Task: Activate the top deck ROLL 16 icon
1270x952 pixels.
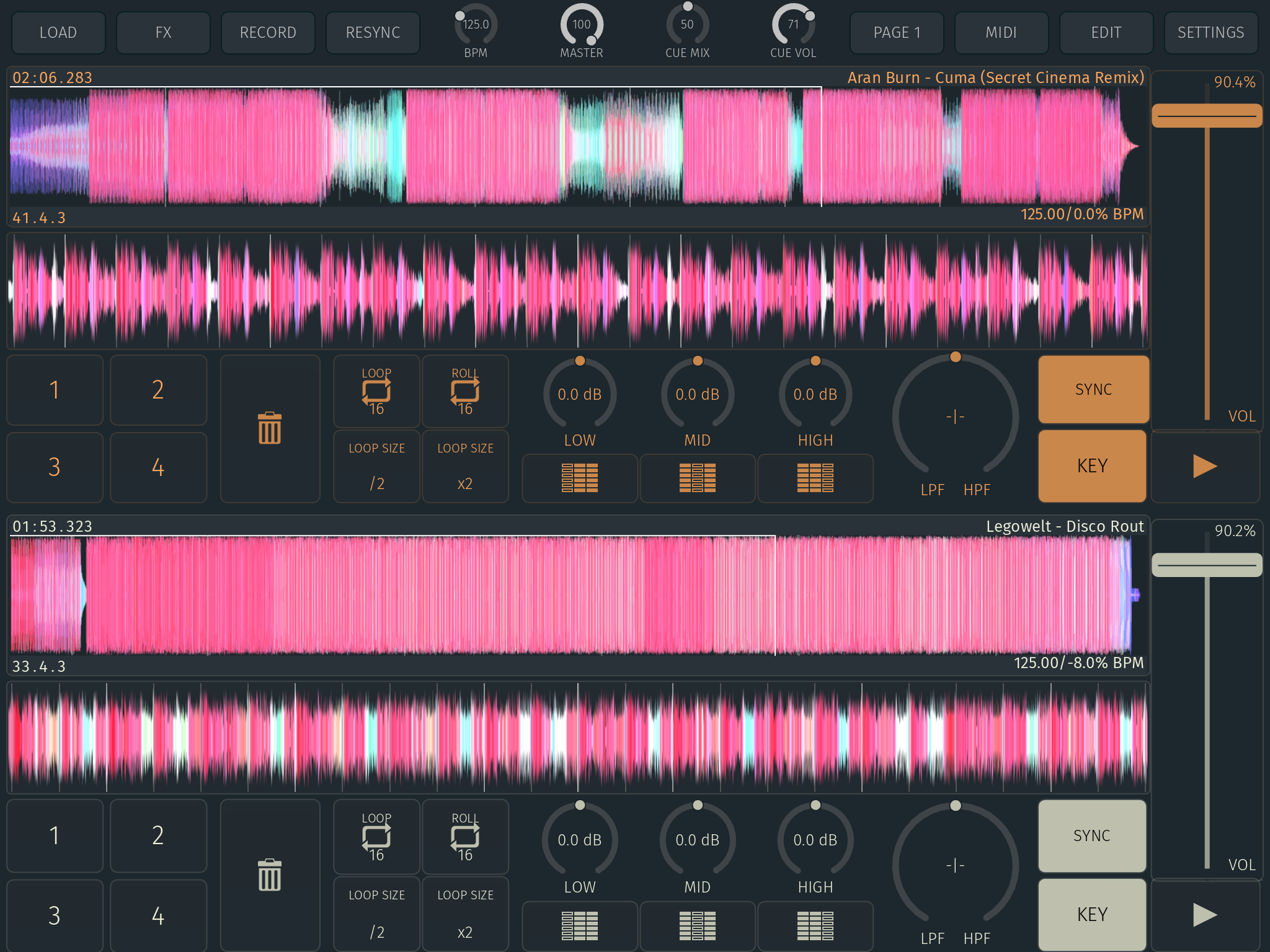Action: 465,391
